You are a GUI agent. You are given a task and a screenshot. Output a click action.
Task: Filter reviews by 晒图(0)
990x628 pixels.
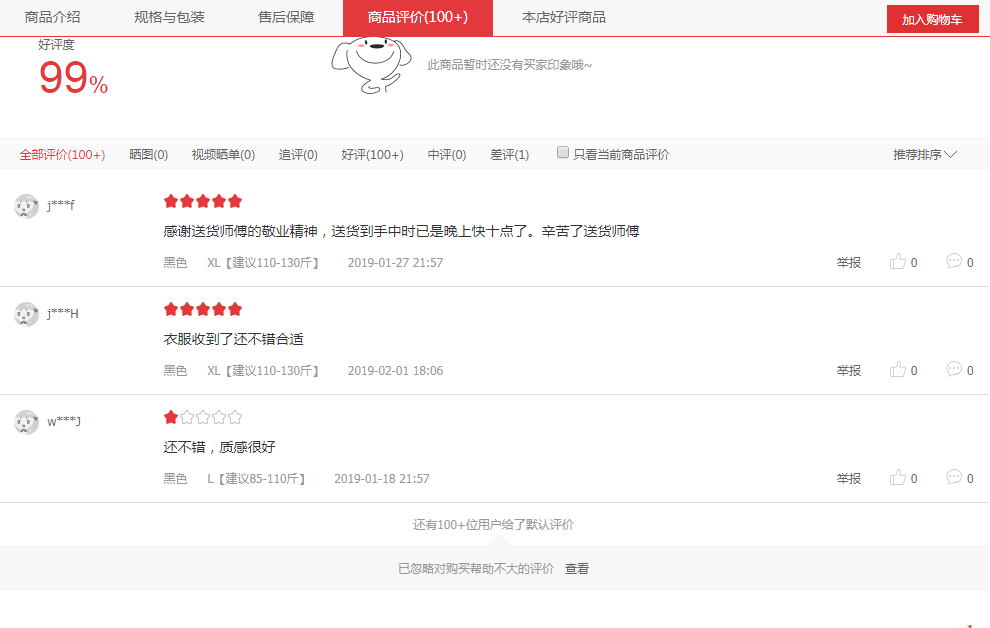point(148,155)
